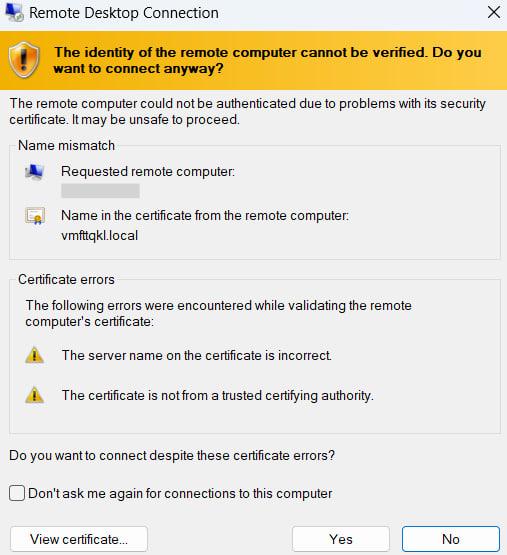This screenshot has width=507, height=555.
Task: Click the Remote Desktop Connection title icon
Action: click(15, 13)
